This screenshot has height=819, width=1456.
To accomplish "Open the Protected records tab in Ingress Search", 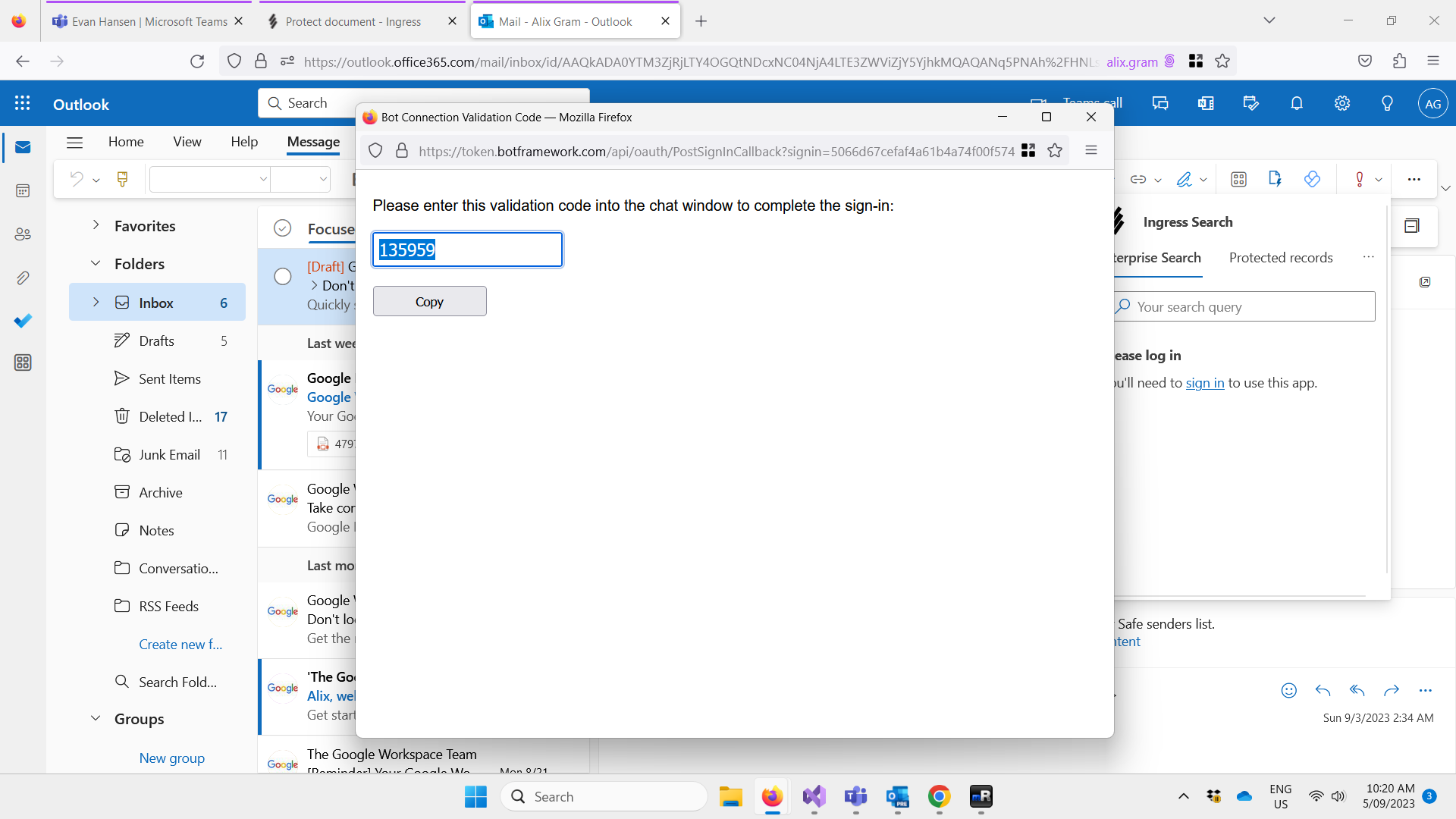I will [x=1280, y=257].
